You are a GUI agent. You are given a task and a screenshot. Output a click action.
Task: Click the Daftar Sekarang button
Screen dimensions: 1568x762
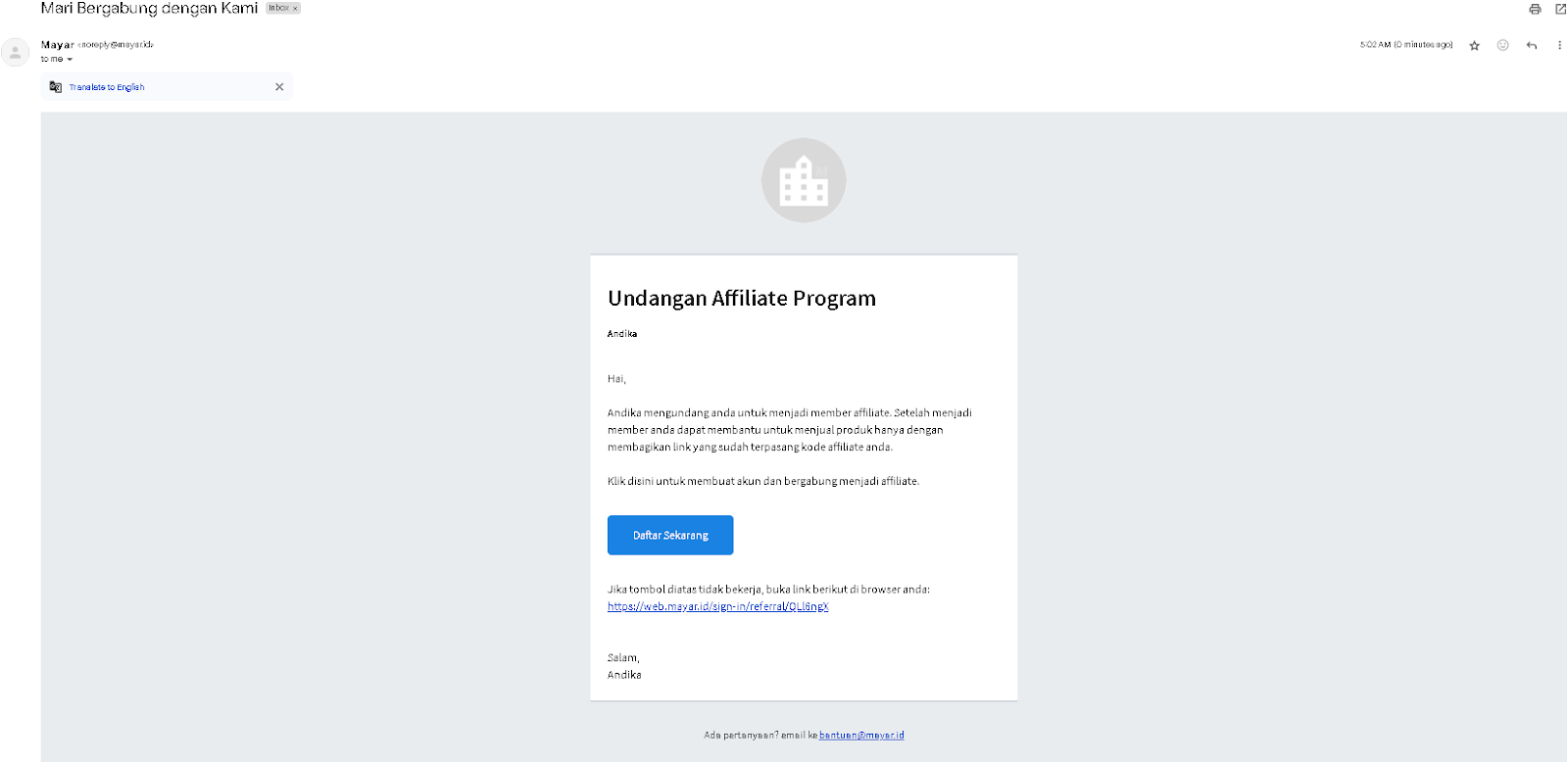(x=670, y=535)
